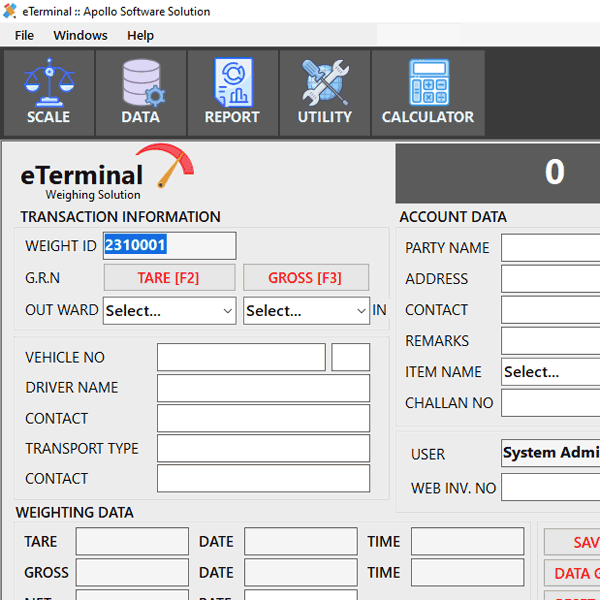Image resolution: width=600 pixels, height=600 pixels.
Task: Click the TIME field in GROSS row
Action: click(x=468, y=572)
